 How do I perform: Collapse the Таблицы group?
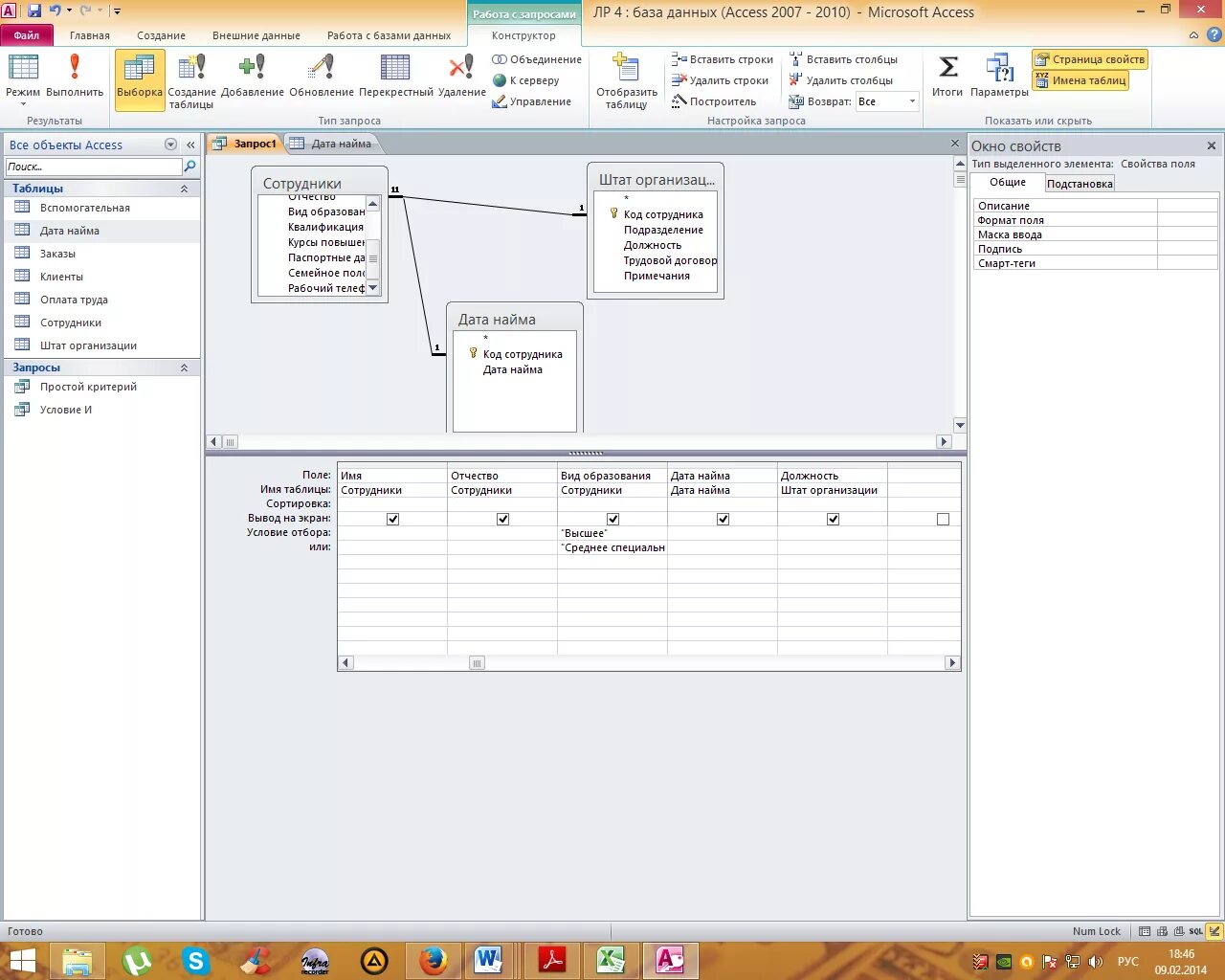tap(185, 189)
